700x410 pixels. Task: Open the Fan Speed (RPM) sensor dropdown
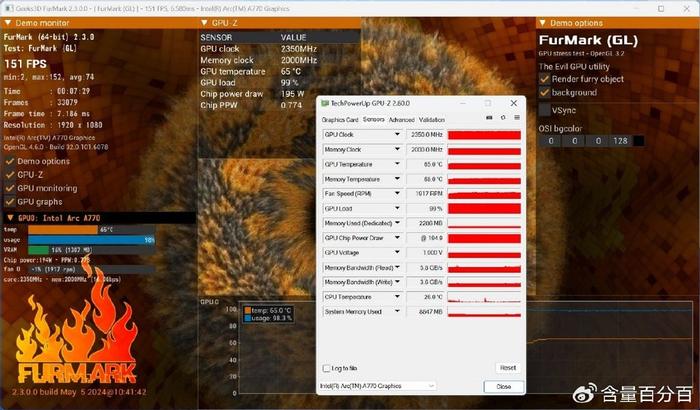tap(397, 193)
